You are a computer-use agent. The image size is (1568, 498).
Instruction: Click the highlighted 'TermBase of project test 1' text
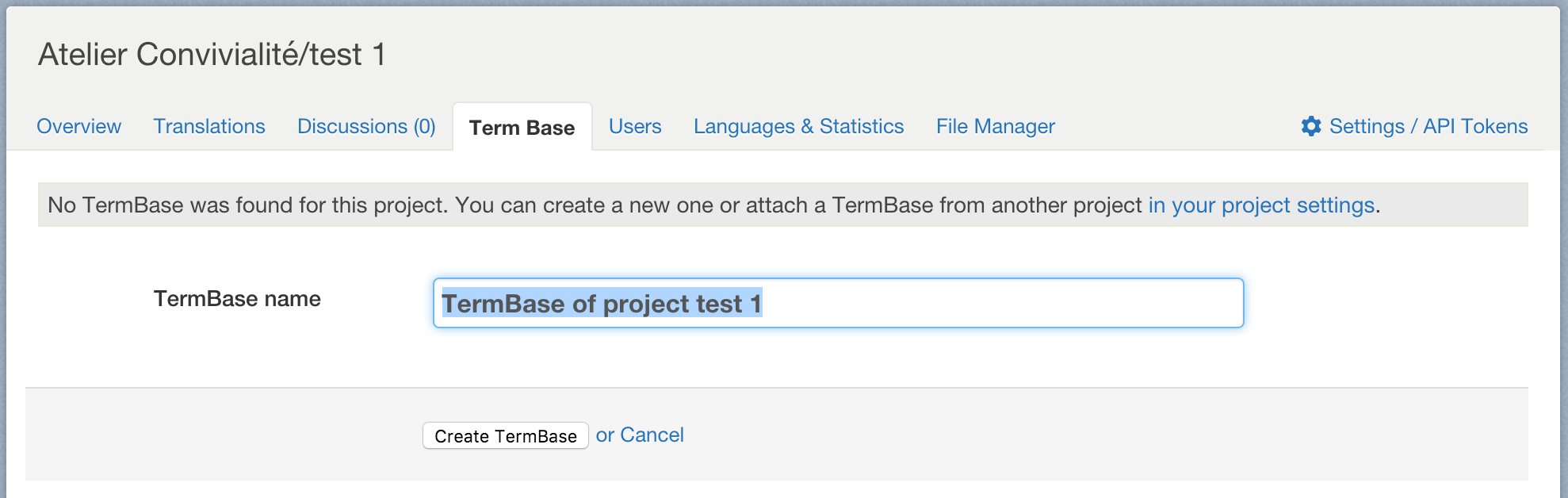pyautogui.click(x=601, y=304)
